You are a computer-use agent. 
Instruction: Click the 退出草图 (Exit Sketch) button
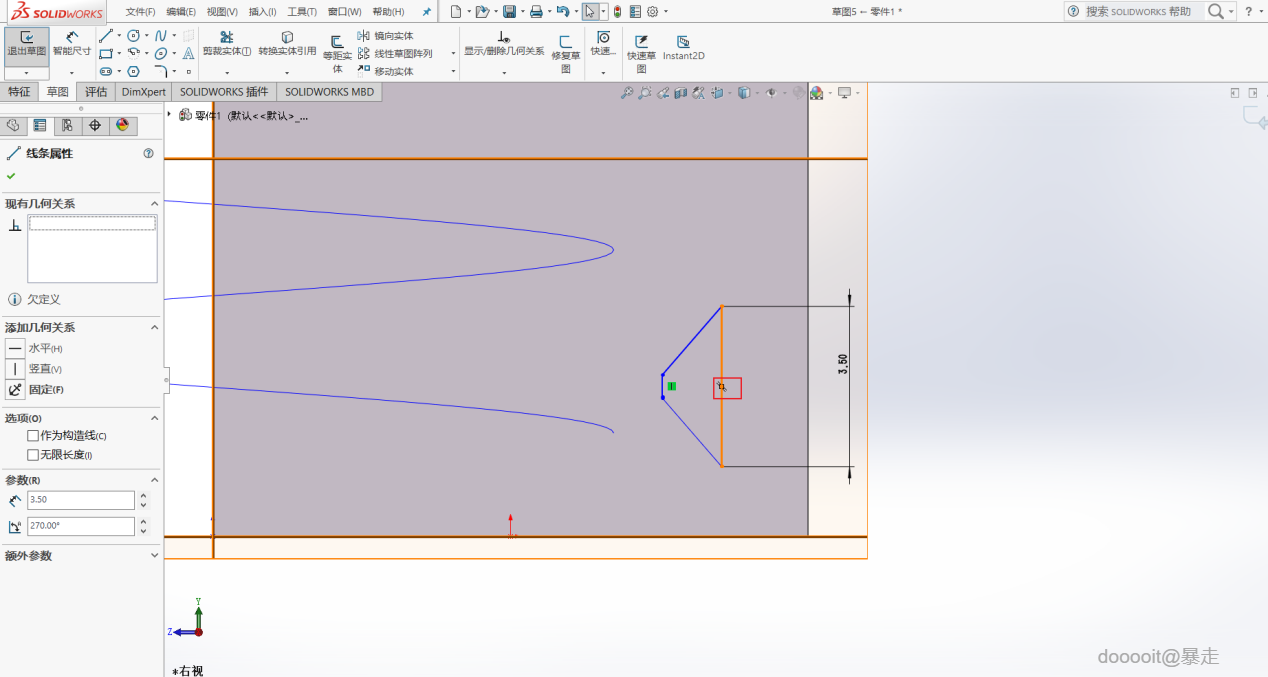(26, 44)
